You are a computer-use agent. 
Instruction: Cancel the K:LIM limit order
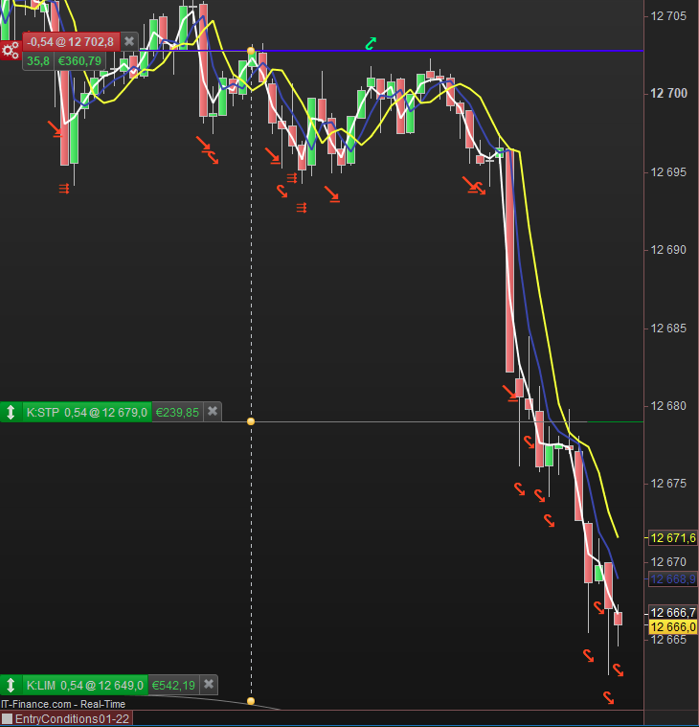point(209,684)
